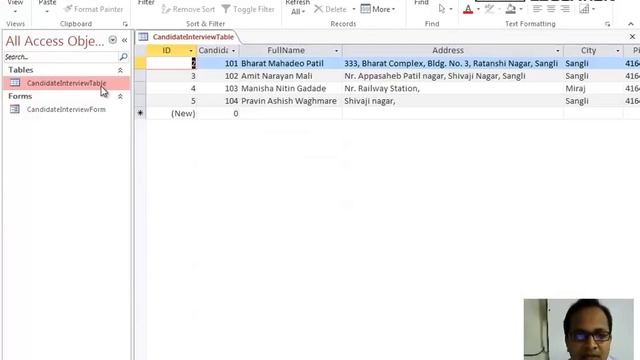Click the cell 'Amit Narayan Mali'

290,76
